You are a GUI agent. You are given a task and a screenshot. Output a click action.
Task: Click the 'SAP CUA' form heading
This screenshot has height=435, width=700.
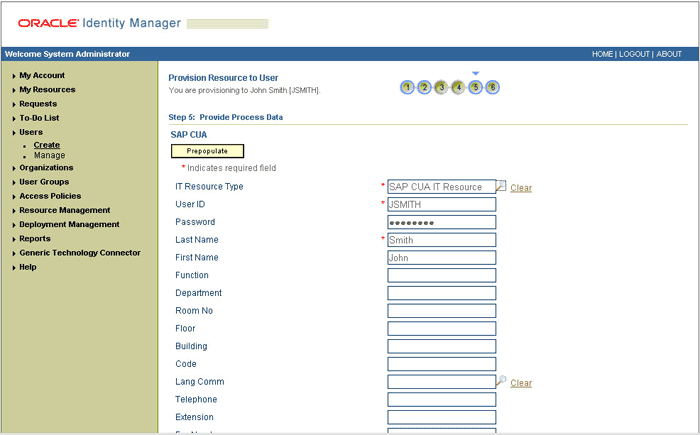click(x=188, y=134)
